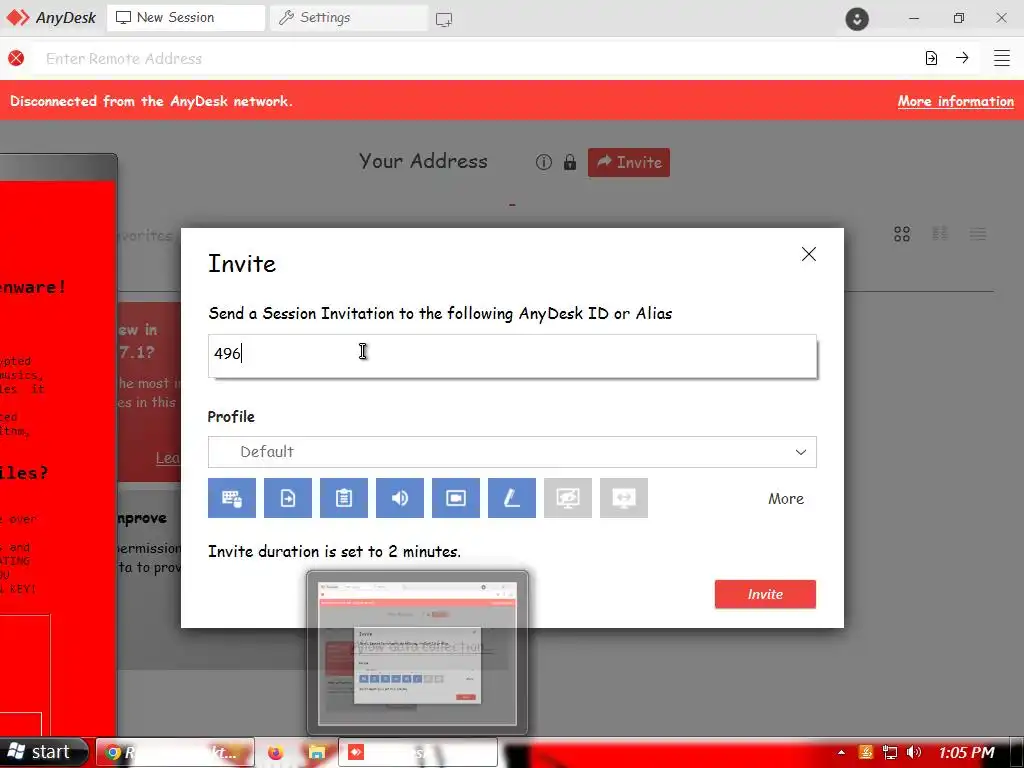Click the connect arrow icon
The height and width of the screenshot is (768, 1024).
pyautogui.click(x=962, y=57)
